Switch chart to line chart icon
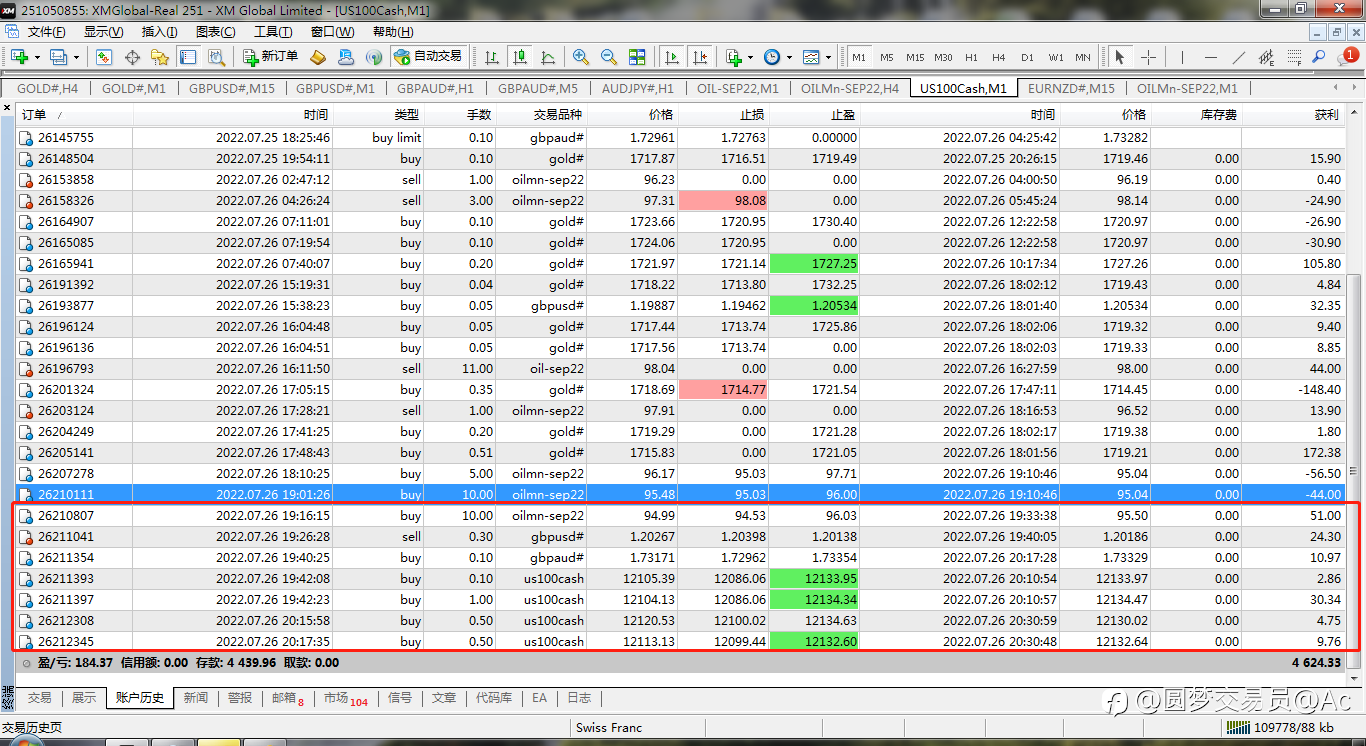 (x=548, y=57)
